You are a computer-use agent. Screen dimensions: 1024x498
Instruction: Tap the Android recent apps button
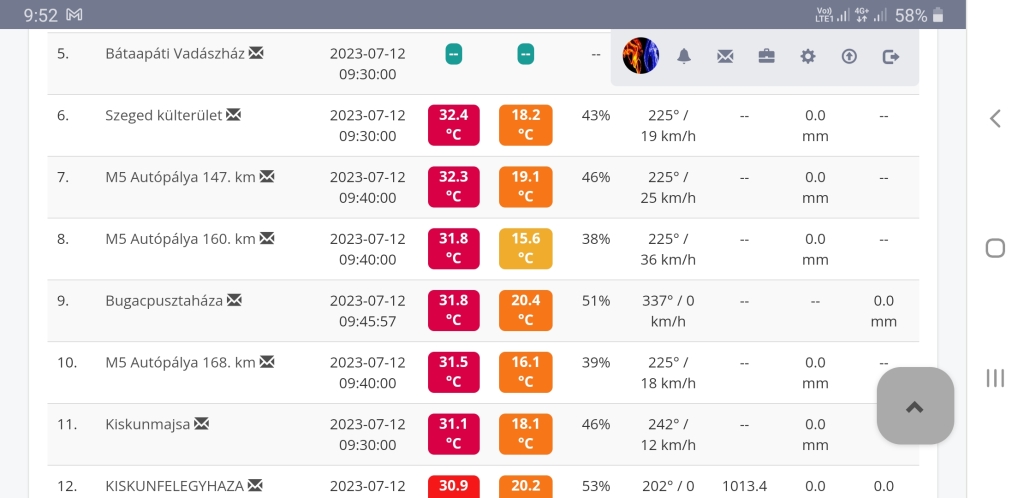coord(995,378)
